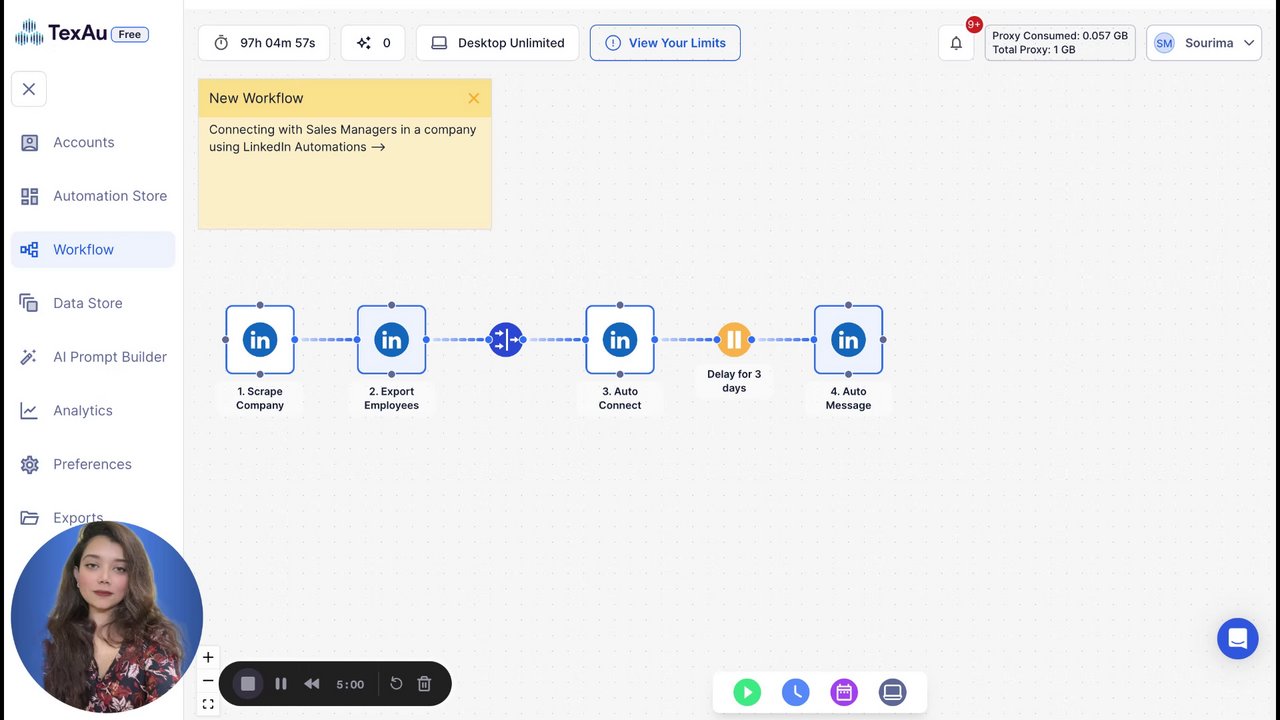Click the New Workflow note title

tap(256, 98)
